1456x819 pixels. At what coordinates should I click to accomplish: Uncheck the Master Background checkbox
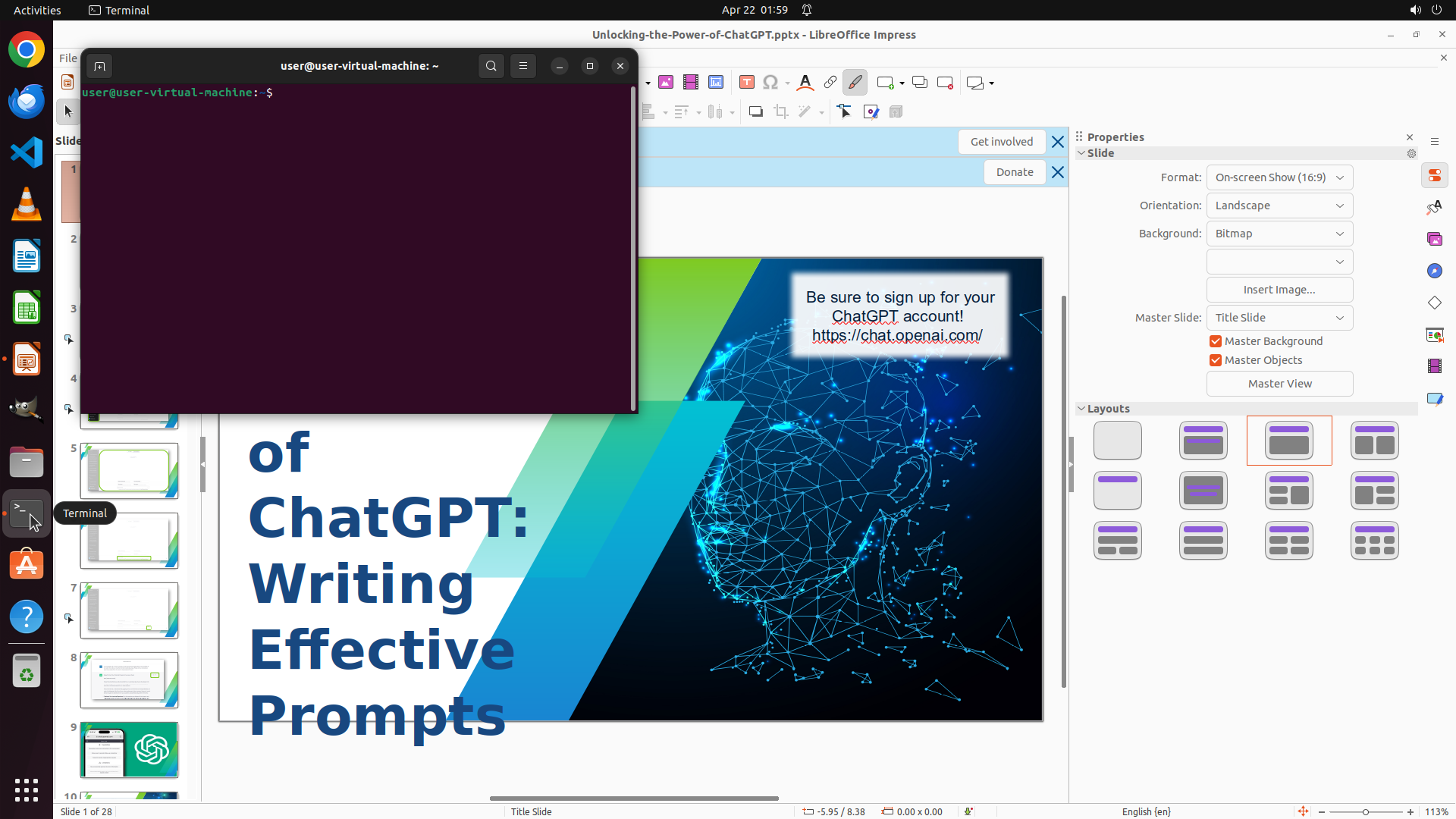click(x=1216, y=341)
